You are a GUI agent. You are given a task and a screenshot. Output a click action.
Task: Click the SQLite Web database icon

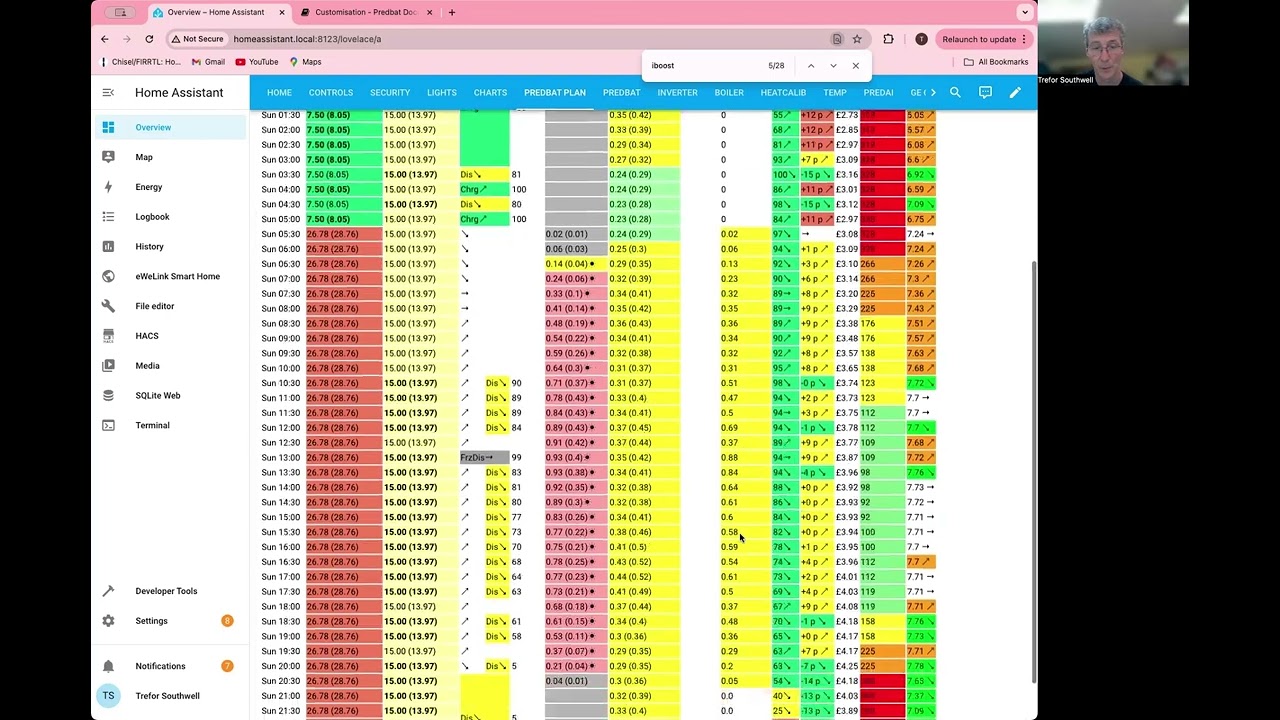pyautogui.click(x=108, y=396)
